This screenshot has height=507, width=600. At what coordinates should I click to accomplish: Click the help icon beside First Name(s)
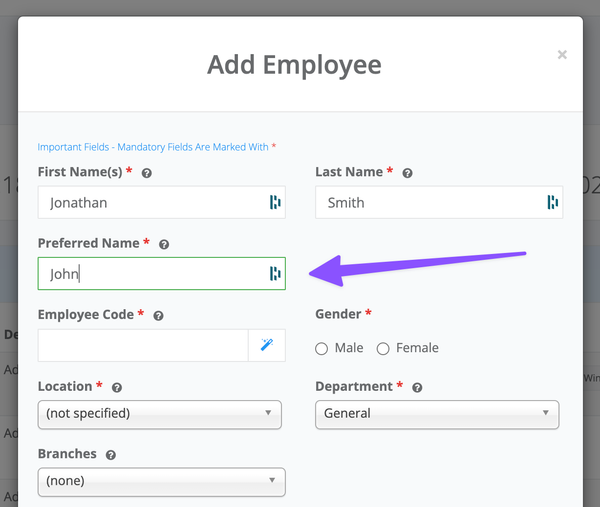point(146,173)
